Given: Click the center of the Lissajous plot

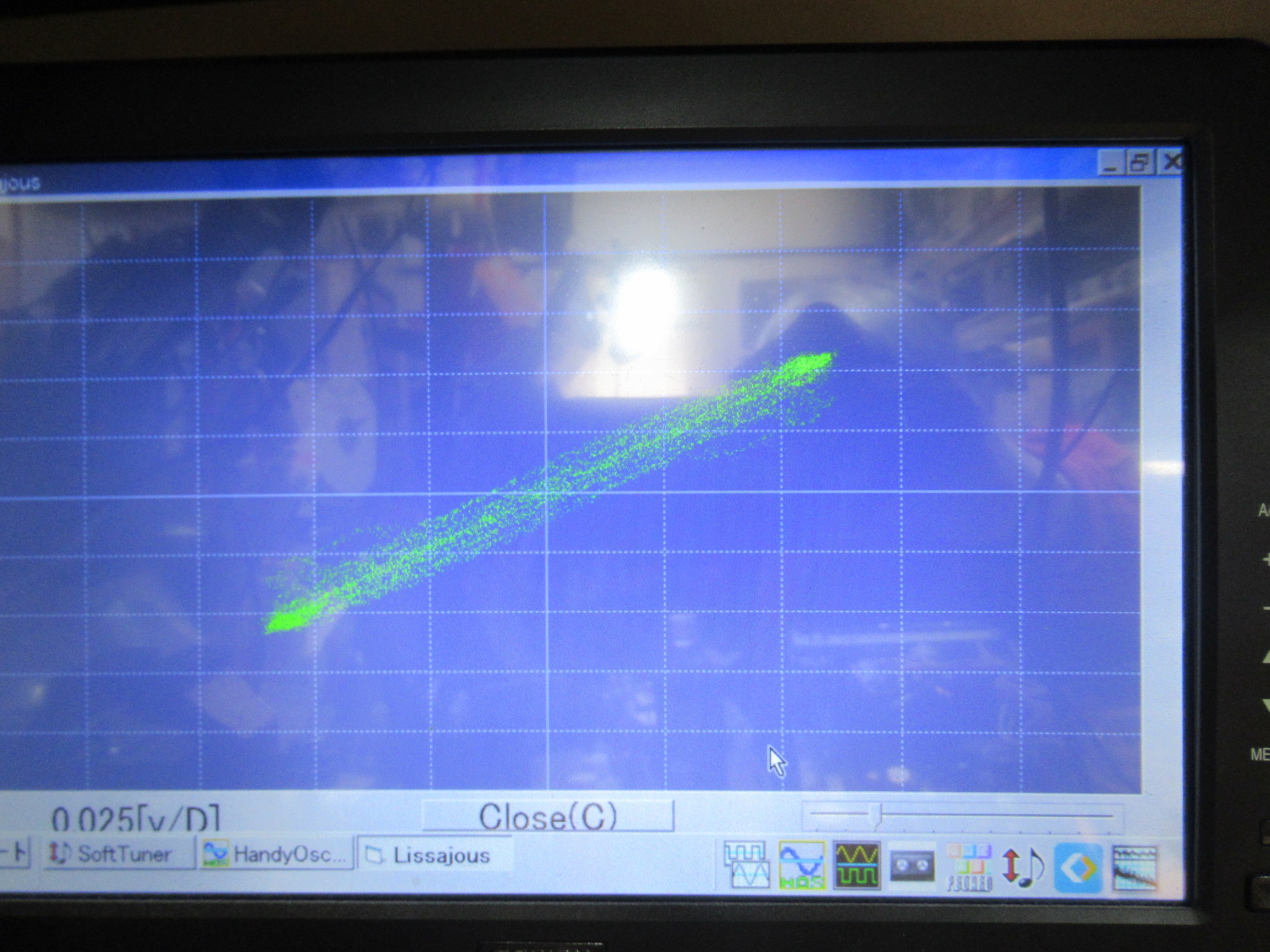Looking at the screenshot, I should pyautogui.click(x=547, y=493).
